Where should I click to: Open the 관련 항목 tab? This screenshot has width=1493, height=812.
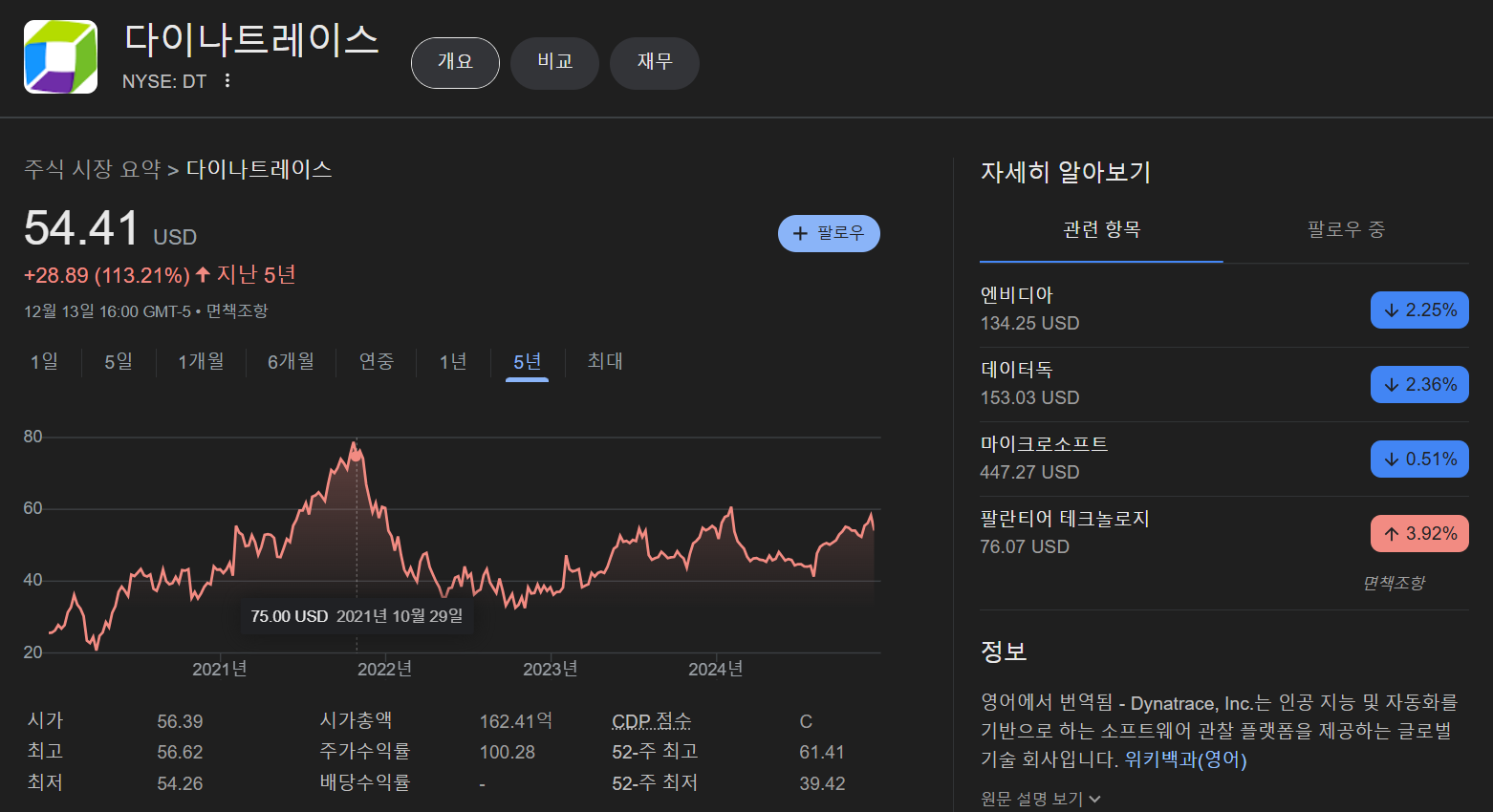[x=1101, y=230]
